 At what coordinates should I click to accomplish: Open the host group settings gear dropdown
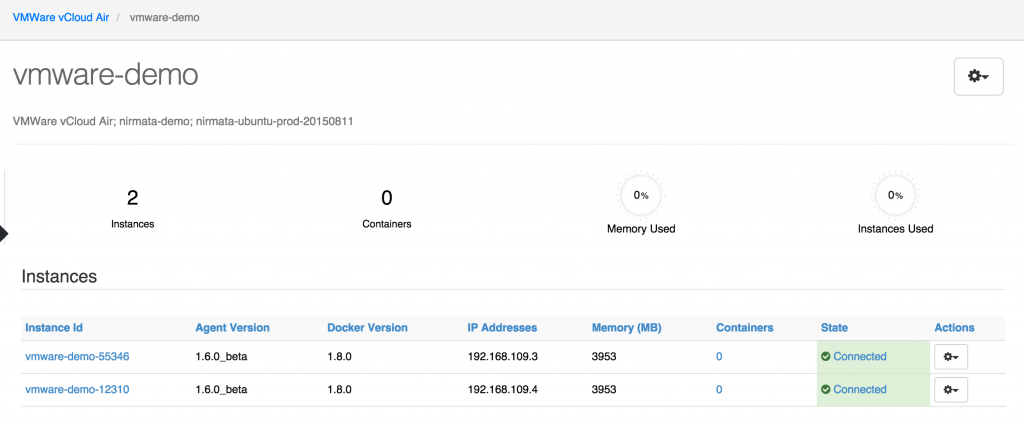(978, 76)
